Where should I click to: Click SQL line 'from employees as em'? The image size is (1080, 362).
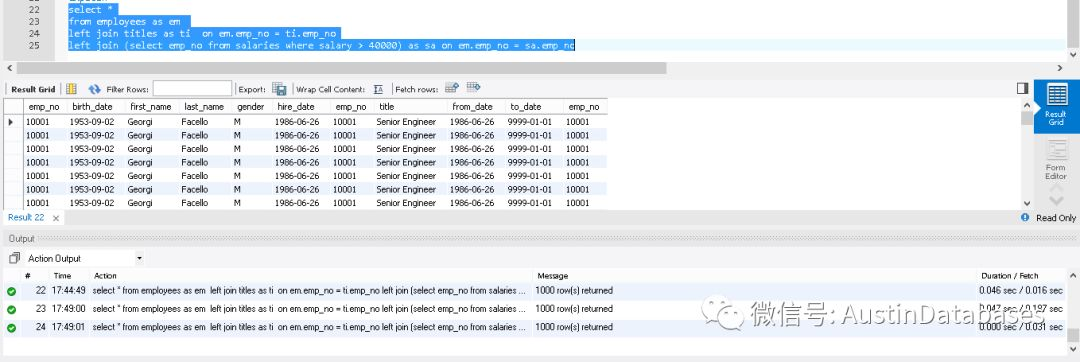124,21
